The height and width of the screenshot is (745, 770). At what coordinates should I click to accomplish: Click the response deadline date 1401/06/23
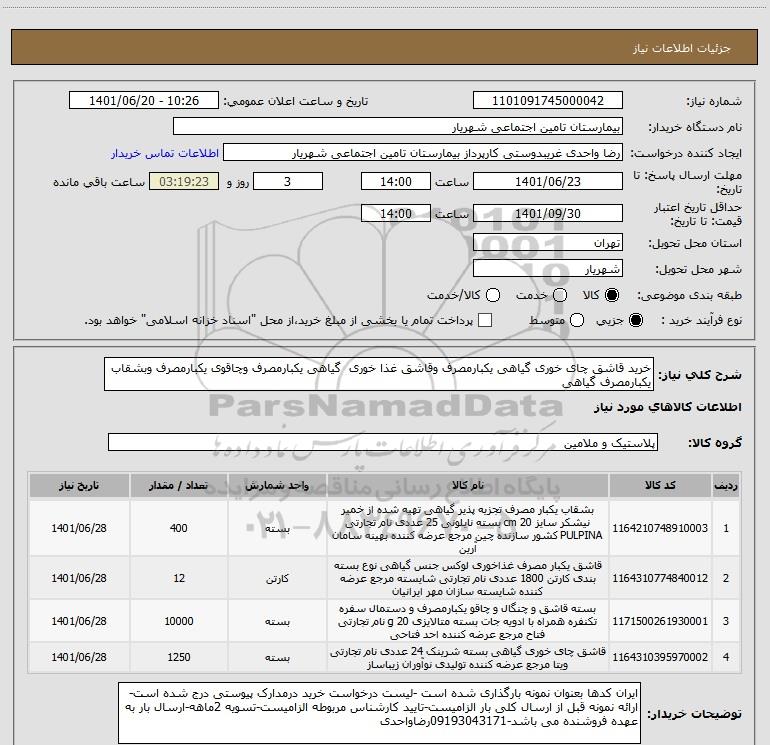[x=548, y=181]
